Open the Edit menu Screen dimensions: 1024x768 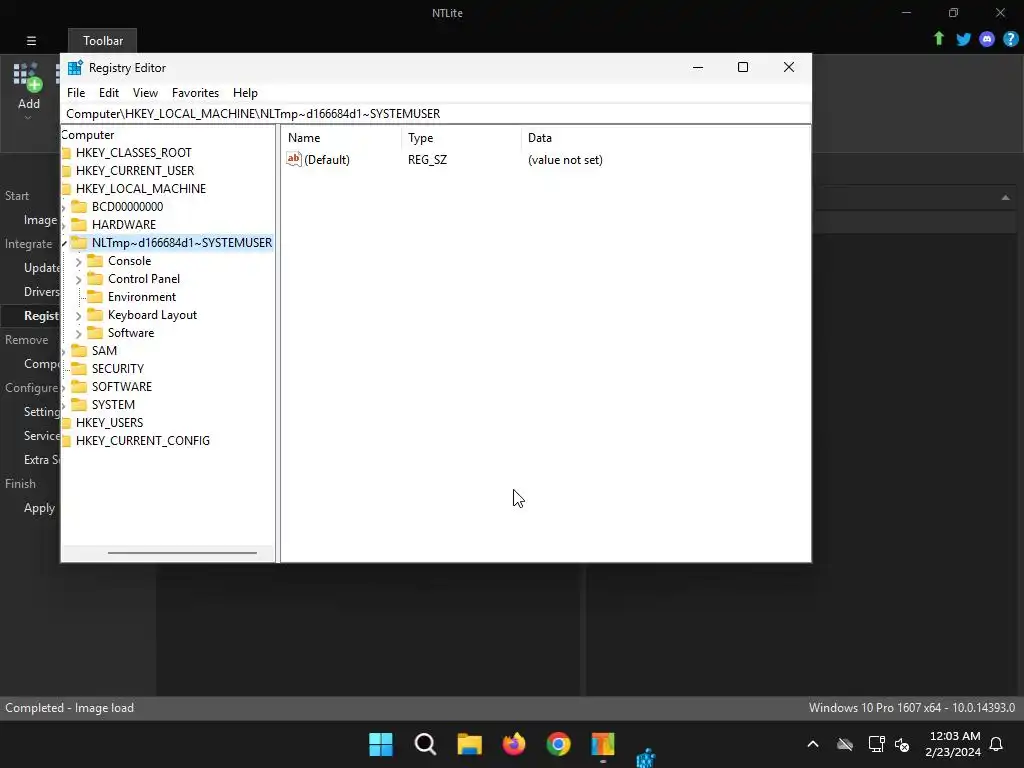pos(108,93)
